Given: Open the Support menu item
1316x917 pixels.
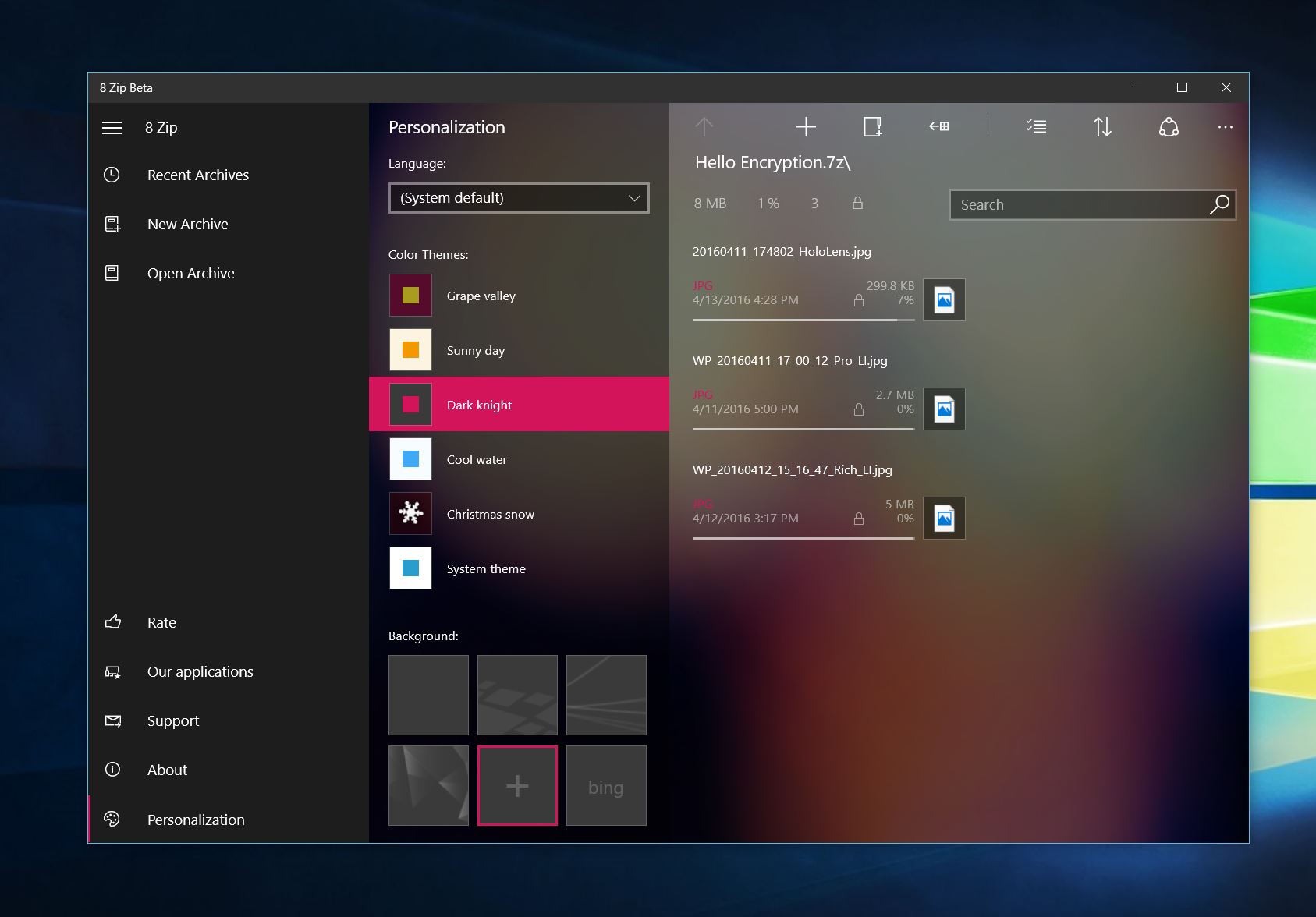Looking at the screenshot, I should [x=228, y=720].
